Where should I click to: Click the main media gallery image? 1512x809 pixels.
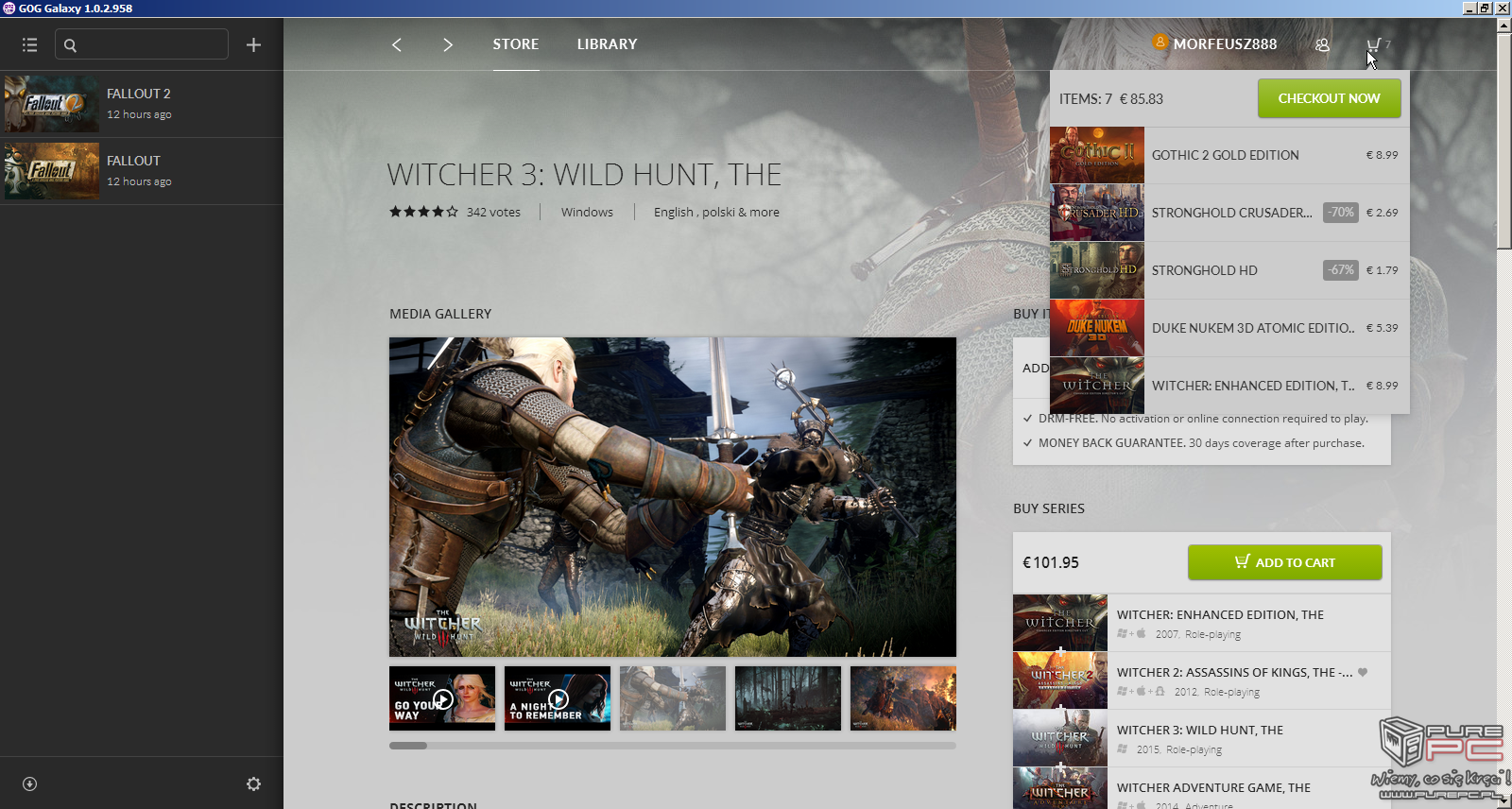[x=673, y=497]
